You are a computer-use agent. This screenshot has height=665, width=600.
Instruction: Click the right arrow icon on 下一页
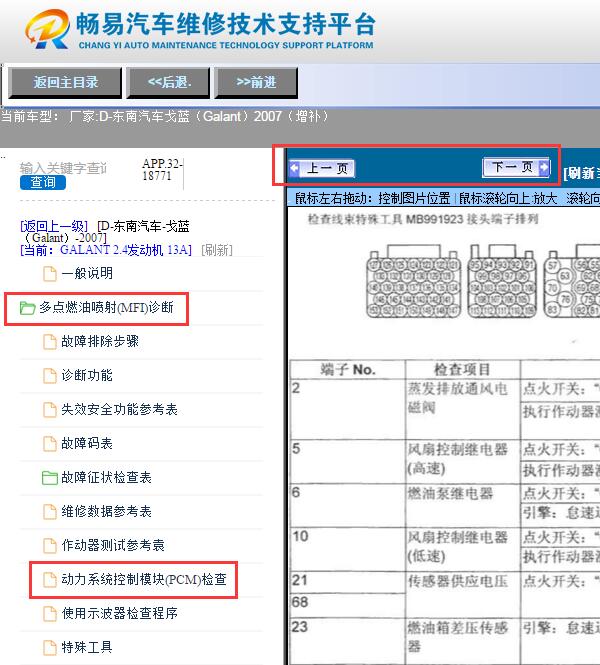[x=544, y=167]
